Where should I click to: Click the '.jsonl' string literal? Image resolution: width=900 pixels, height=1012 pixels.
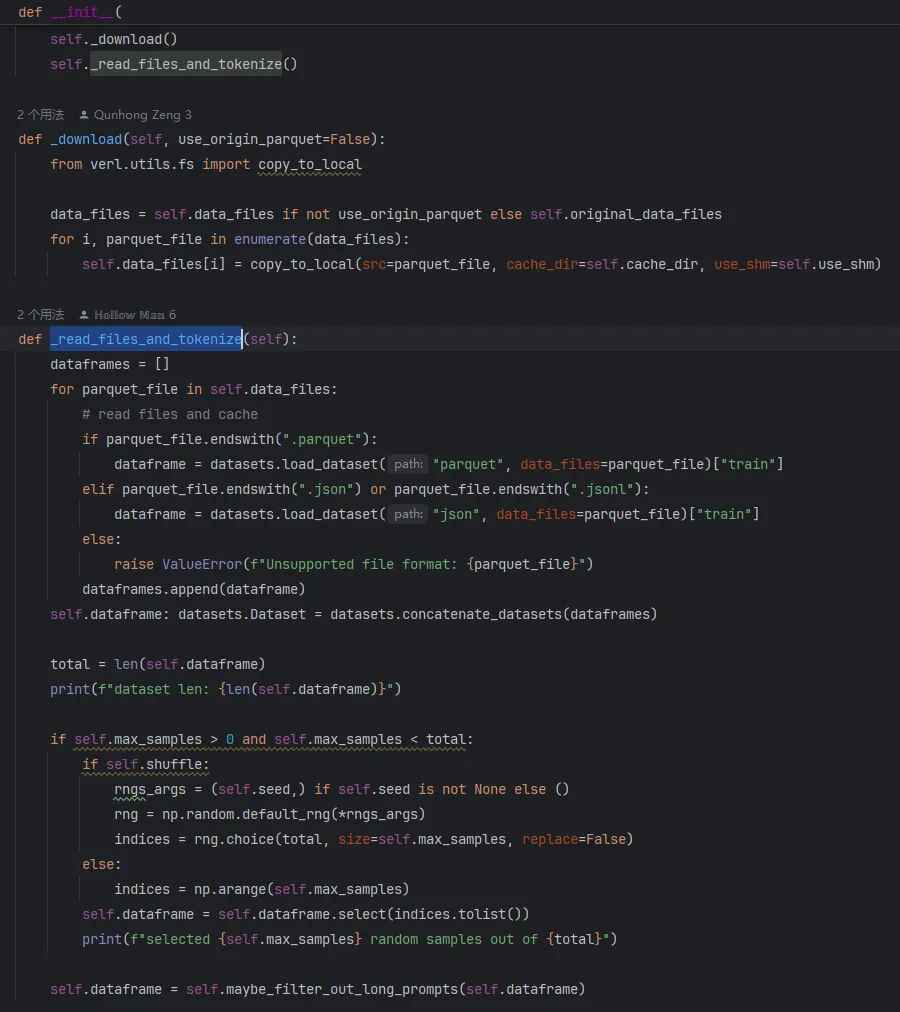[x=602, y=489]
